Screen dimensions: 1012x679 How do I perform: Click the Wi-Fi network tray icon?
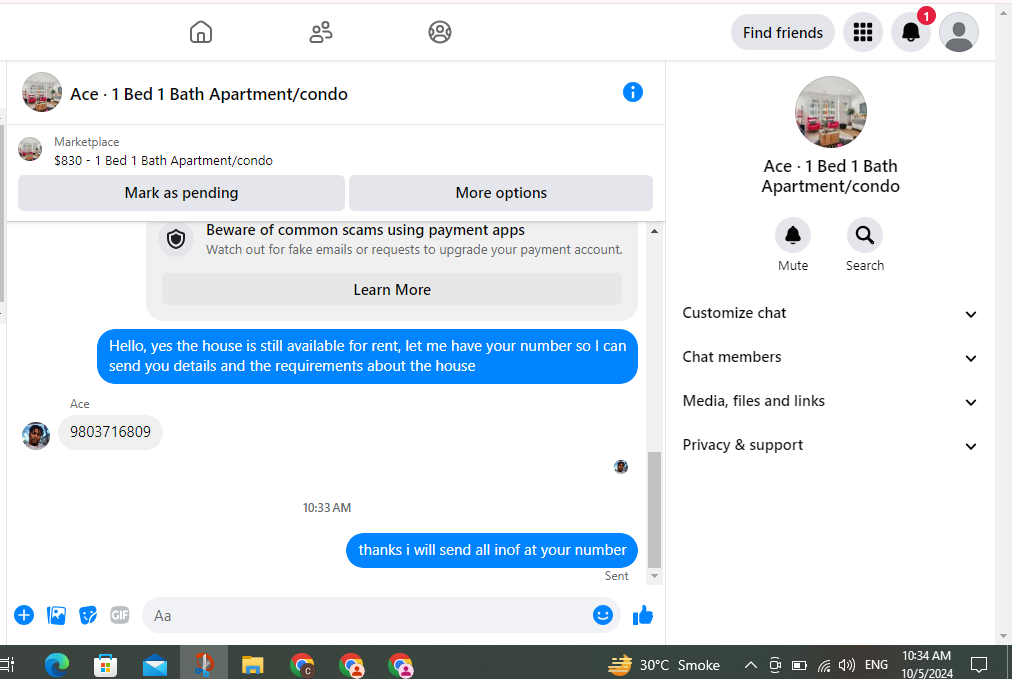point(824,665)
